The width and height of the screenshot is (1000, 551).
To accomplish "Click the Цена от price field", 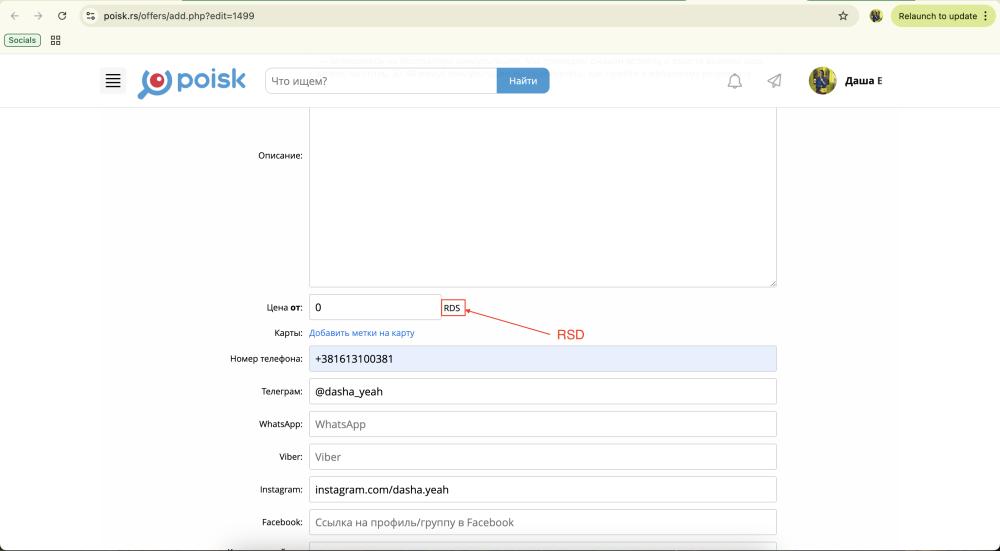I will [x=374, y=308].
